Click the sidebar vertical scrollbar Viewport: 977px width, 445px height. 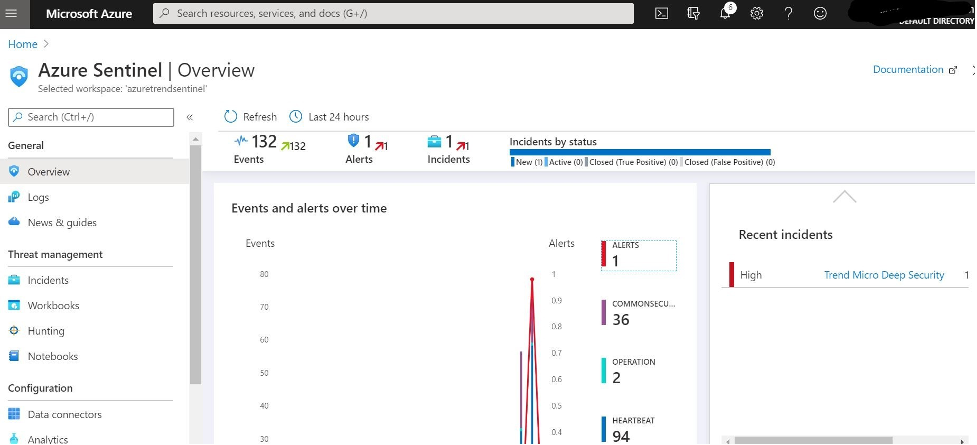coord(196,264)
